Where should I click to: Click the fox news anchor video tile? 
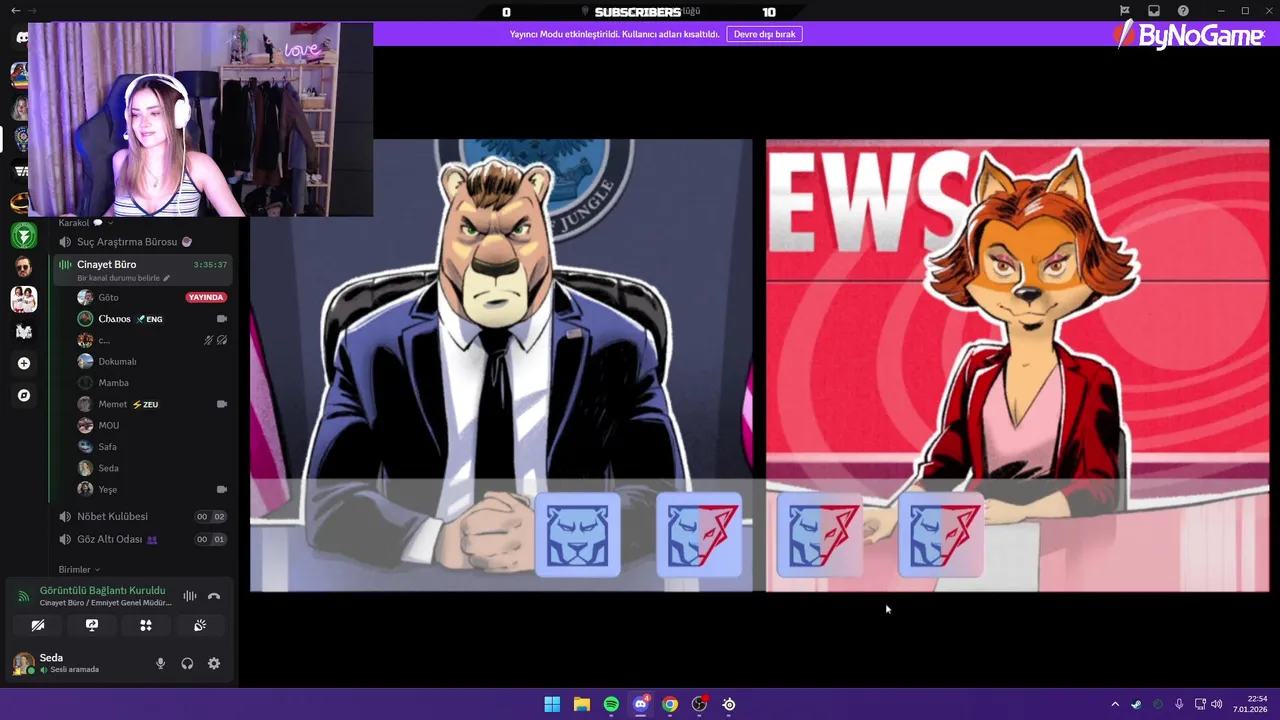click(1017, 365)
